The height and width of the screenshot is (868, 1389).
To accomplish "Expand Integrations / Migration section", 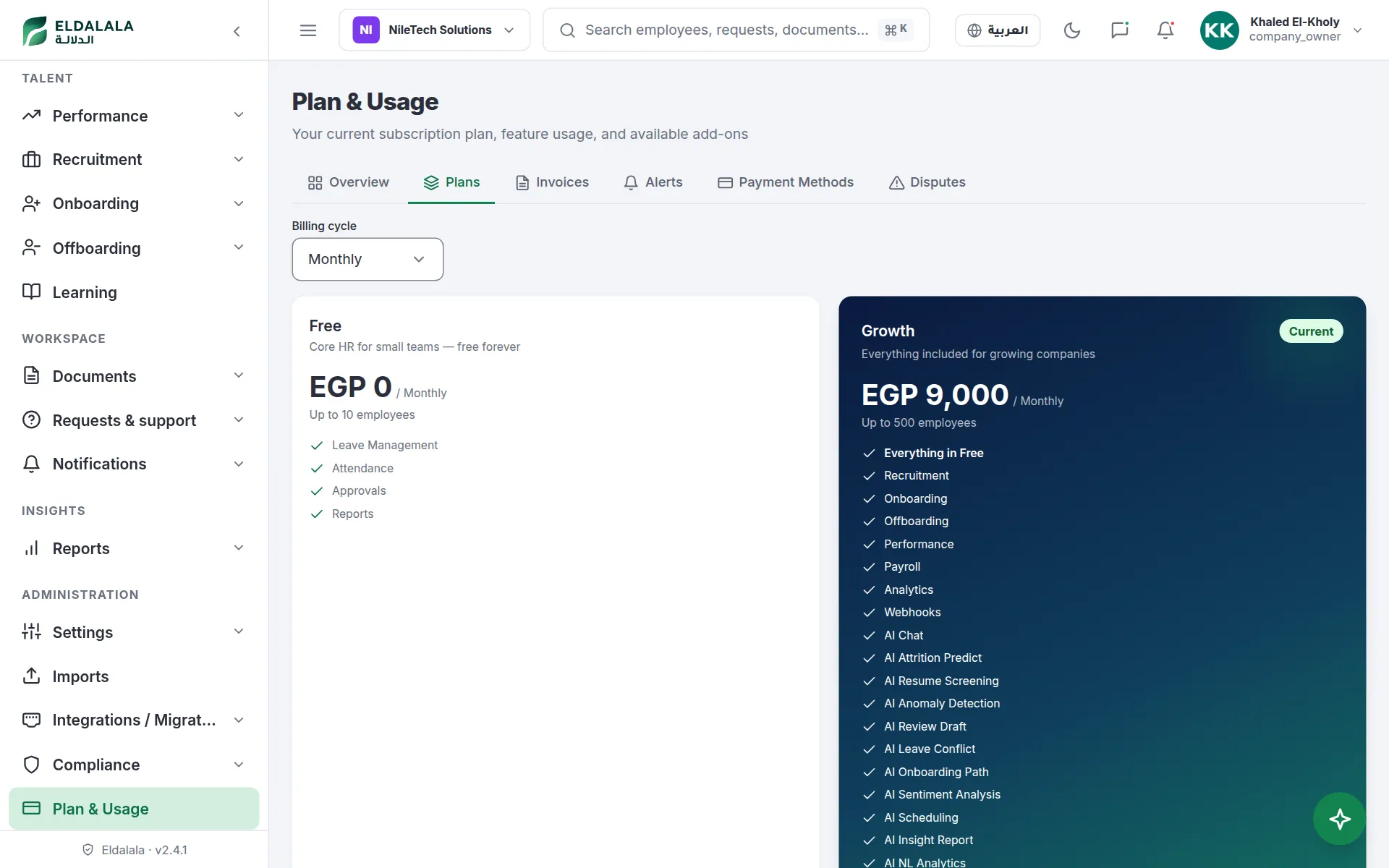I will tap(134, 720).
